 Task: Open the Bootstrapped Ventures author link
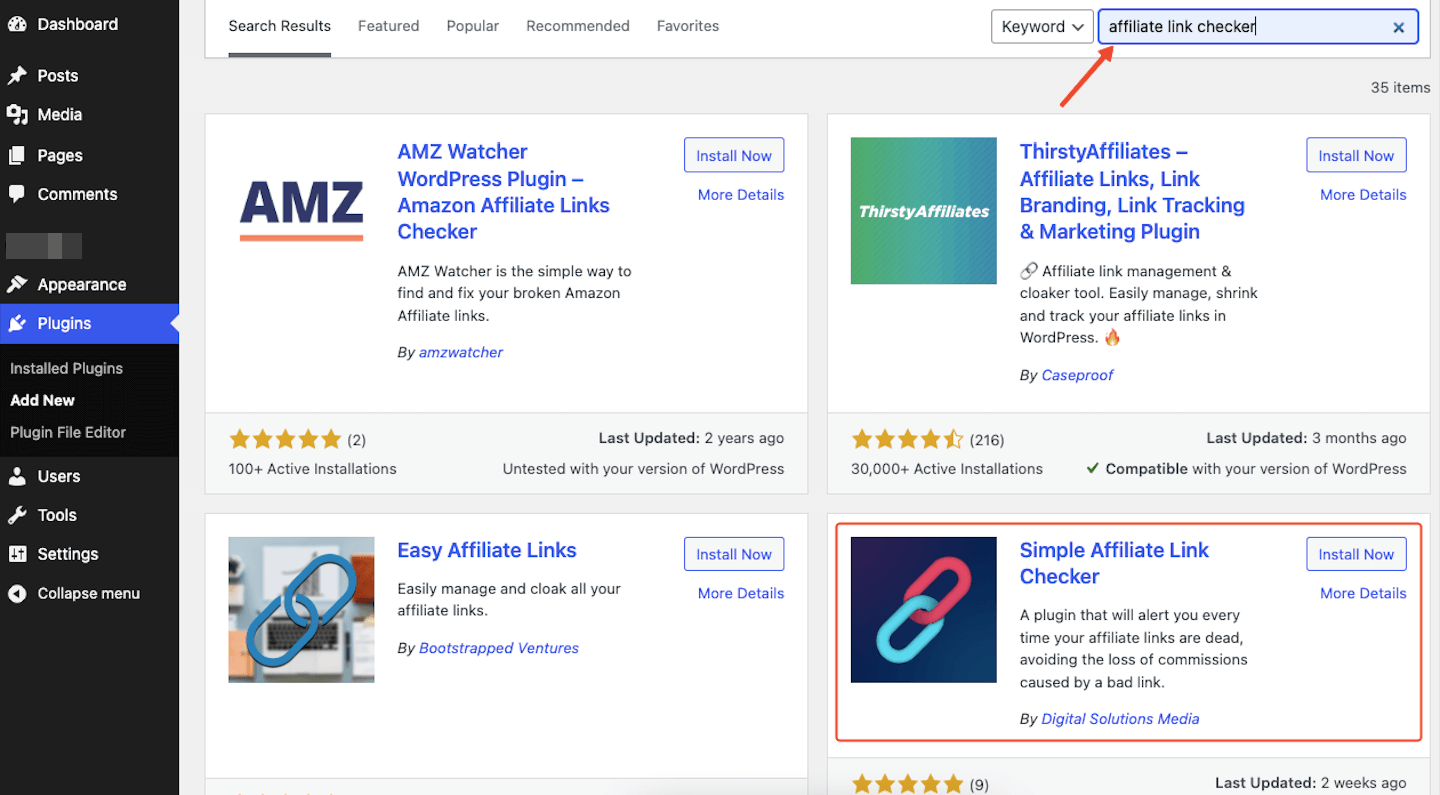click(x=499, y=648)
